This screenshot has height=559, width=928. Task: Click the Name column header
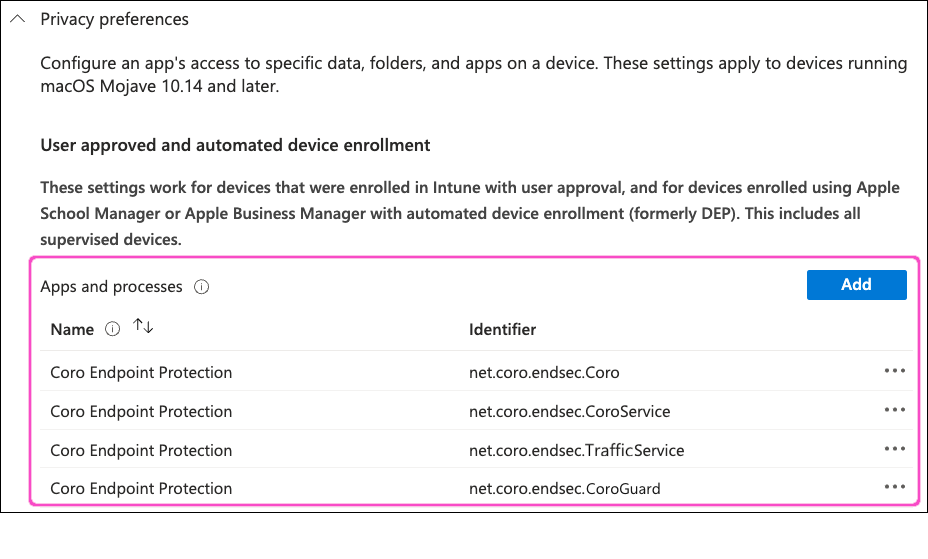coord(72,329)
